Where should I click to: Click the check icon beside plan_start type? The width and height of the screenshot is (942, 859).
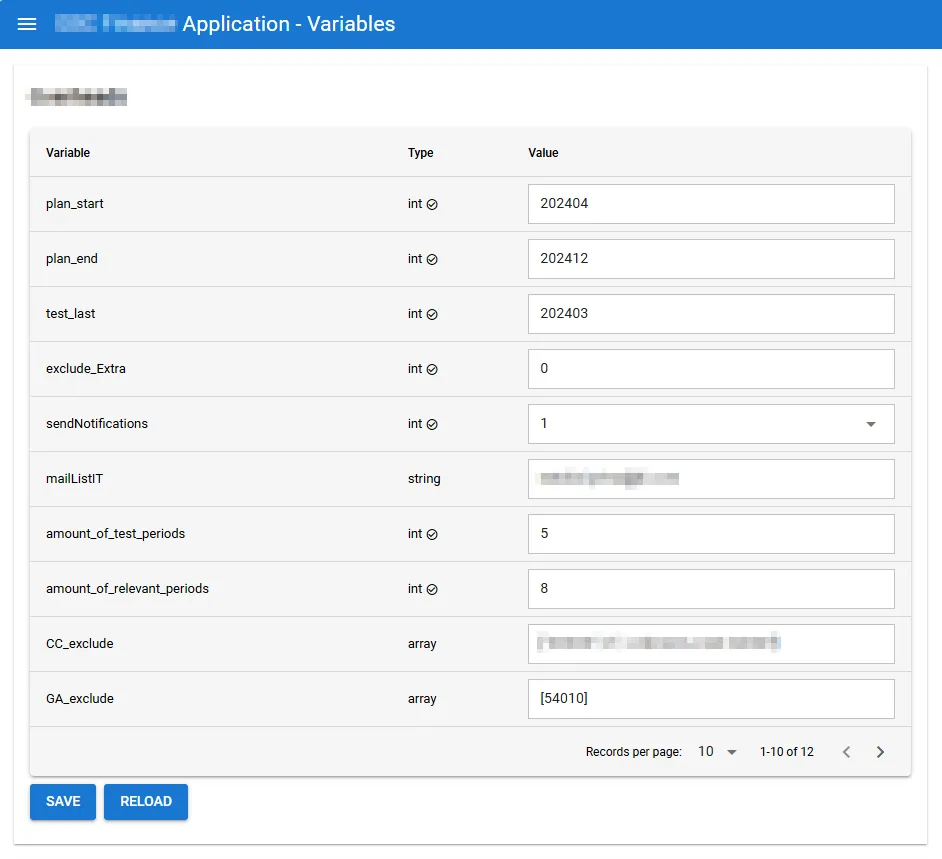432,204
